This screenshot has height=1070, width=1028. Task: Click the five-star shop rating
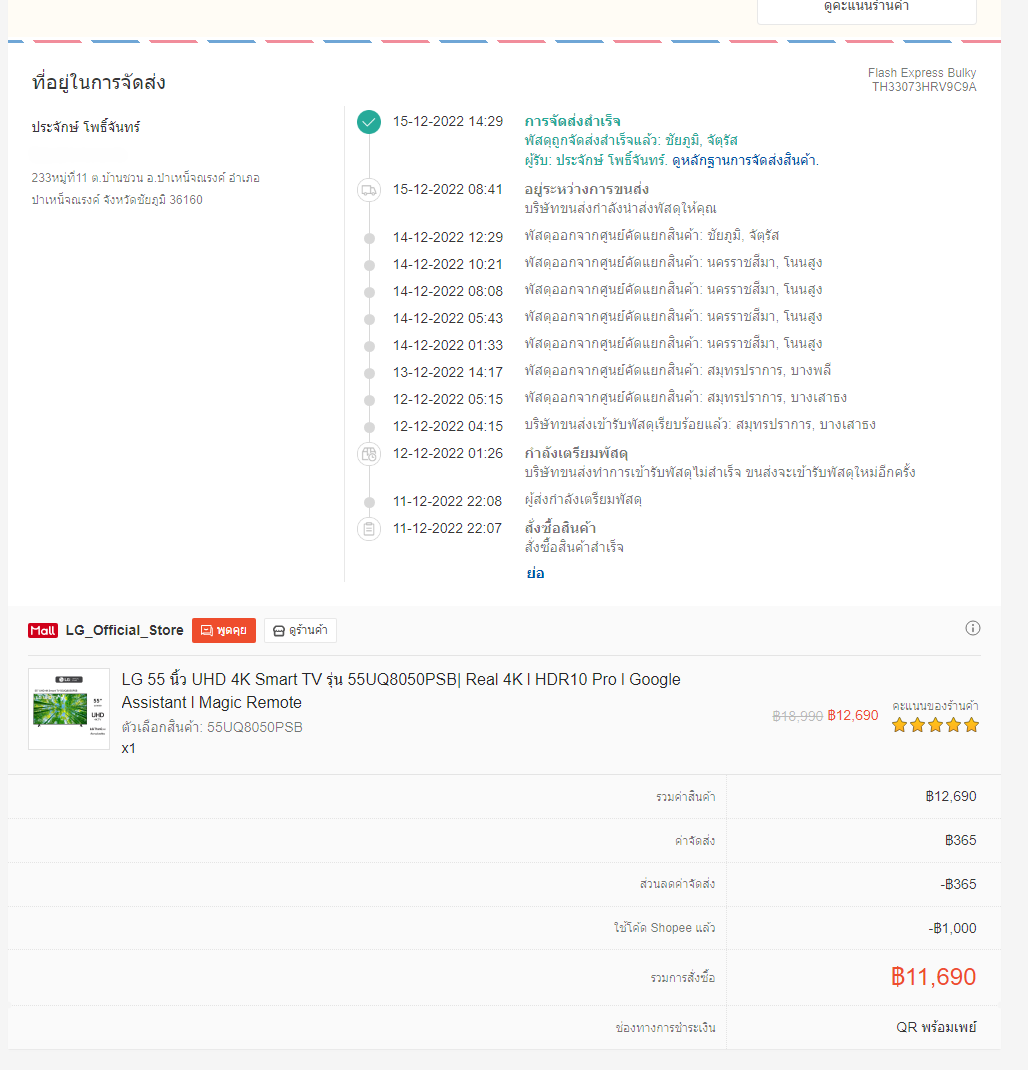pos(935,725)
